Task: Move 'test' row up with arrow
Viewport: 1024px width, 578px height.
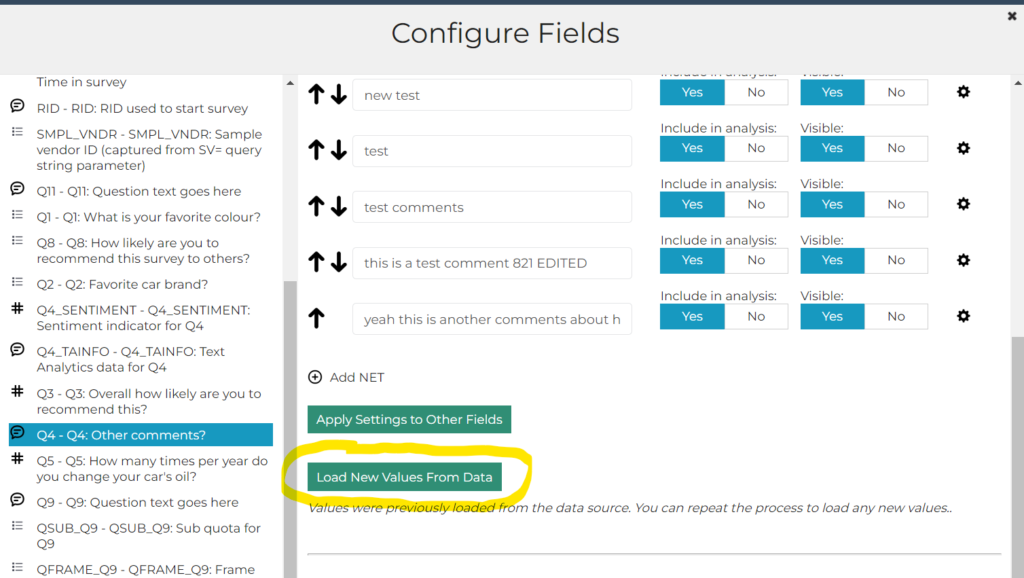Action: tap(317, 151)
